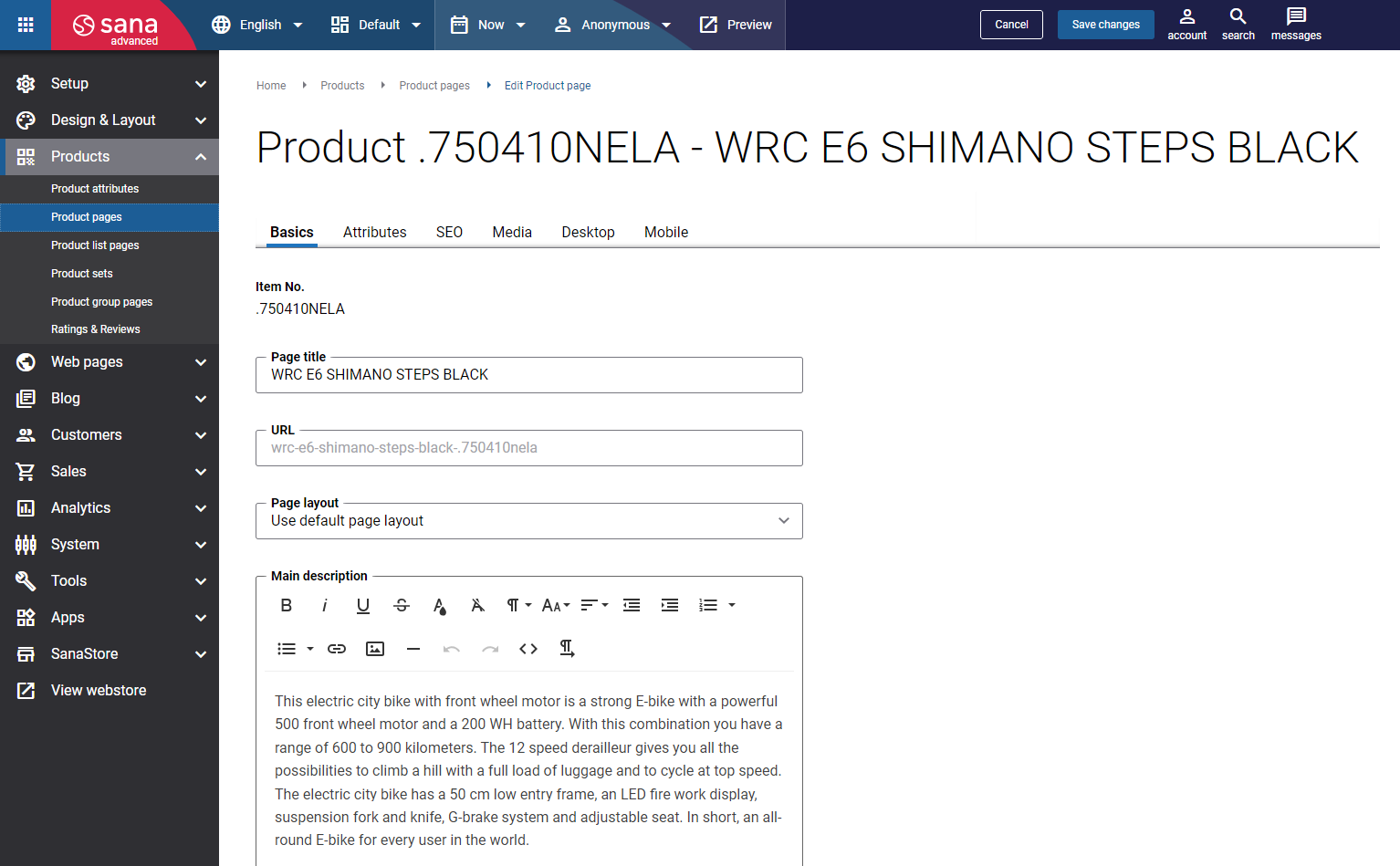The height and width of the screenshot is (866, 1400).
Task: Switch to the Media tab
Action: (x=512, y=232)
